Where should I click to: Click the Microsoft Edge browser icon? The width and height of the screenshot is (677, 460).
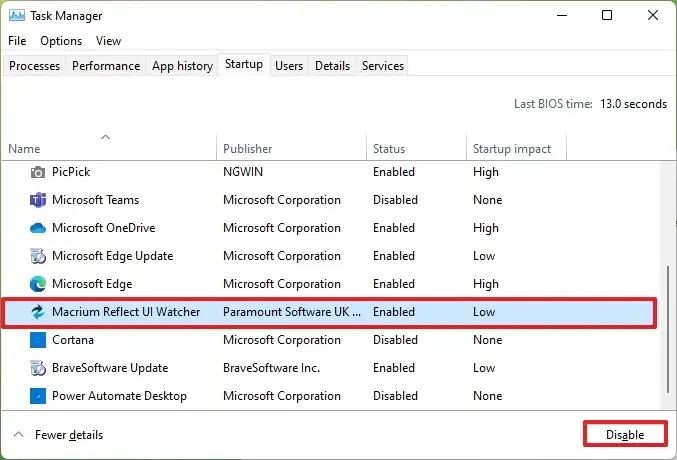[x=38, y=284]
